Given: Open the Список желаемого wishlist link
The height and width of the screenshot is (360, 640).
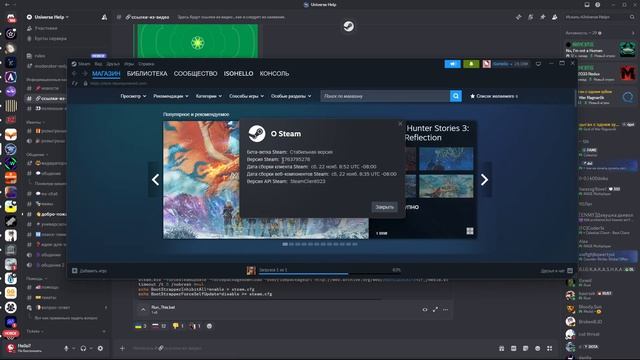Looking at the screenshot, I should 494,96.
